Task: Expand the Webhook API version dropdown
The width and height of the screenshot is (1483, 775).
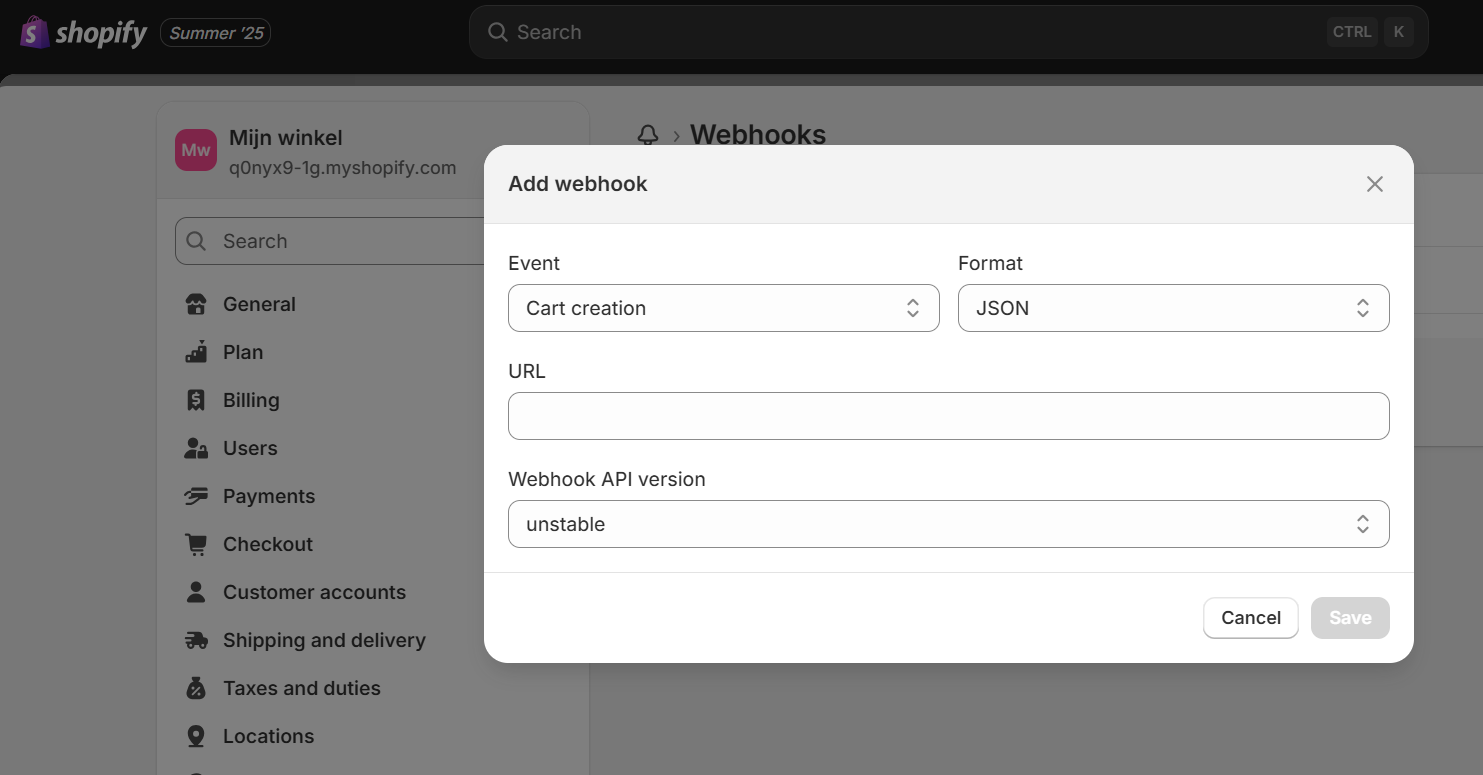Action: [948, 524]
